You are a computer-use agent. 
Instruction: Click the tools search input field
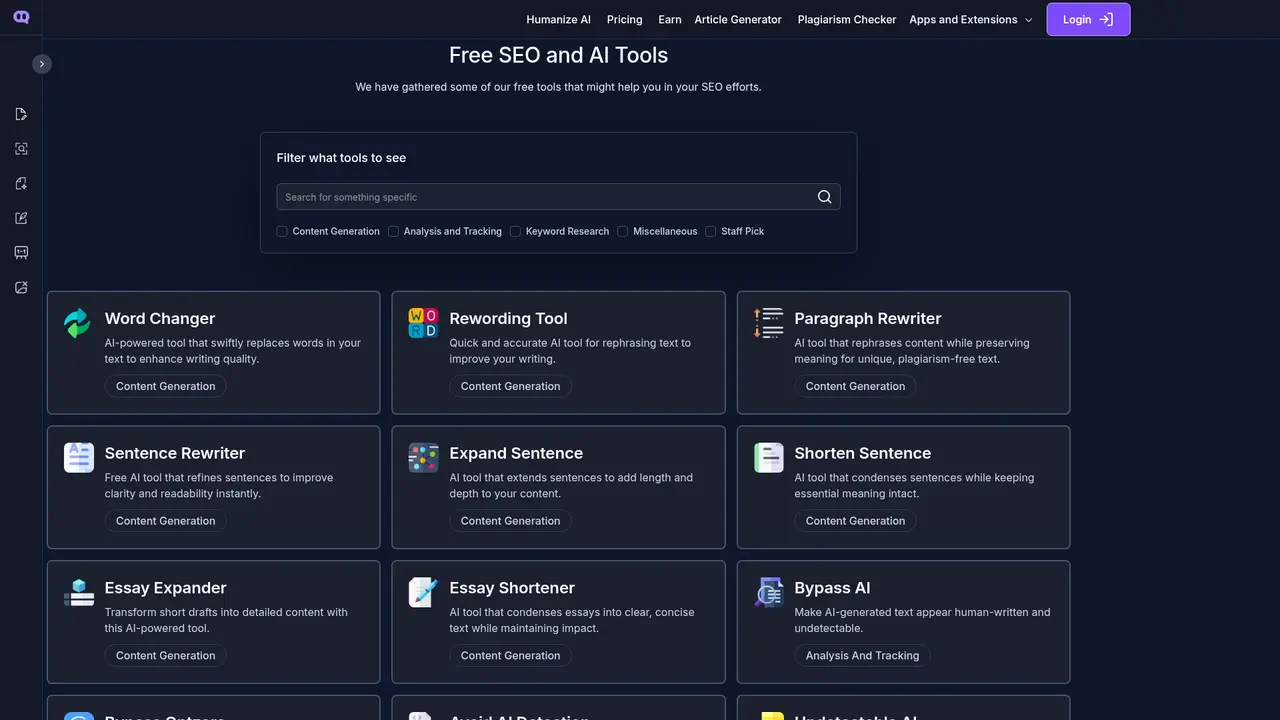558,197
